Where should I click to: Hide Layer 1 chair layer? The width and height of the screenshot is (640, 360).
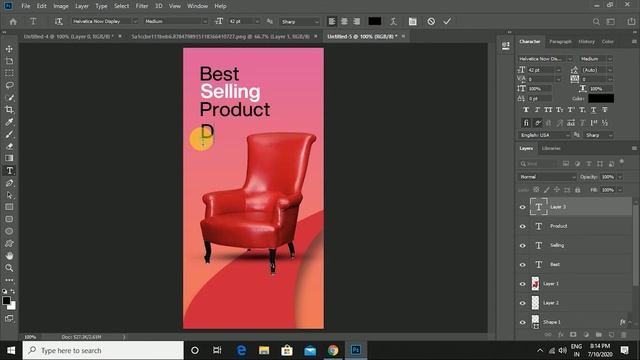coord(522,284)
